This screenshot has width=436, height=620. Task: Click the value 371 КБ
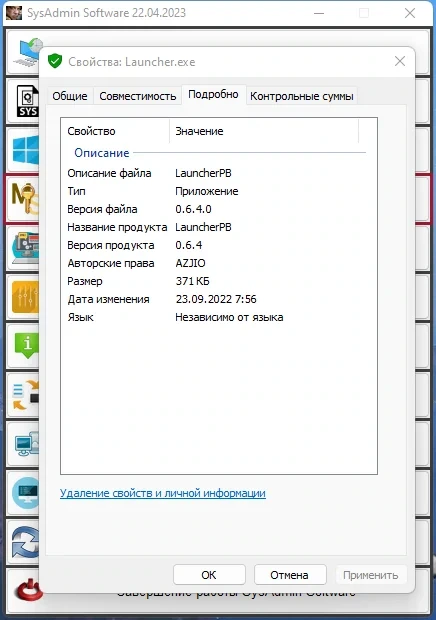(193, 281)
